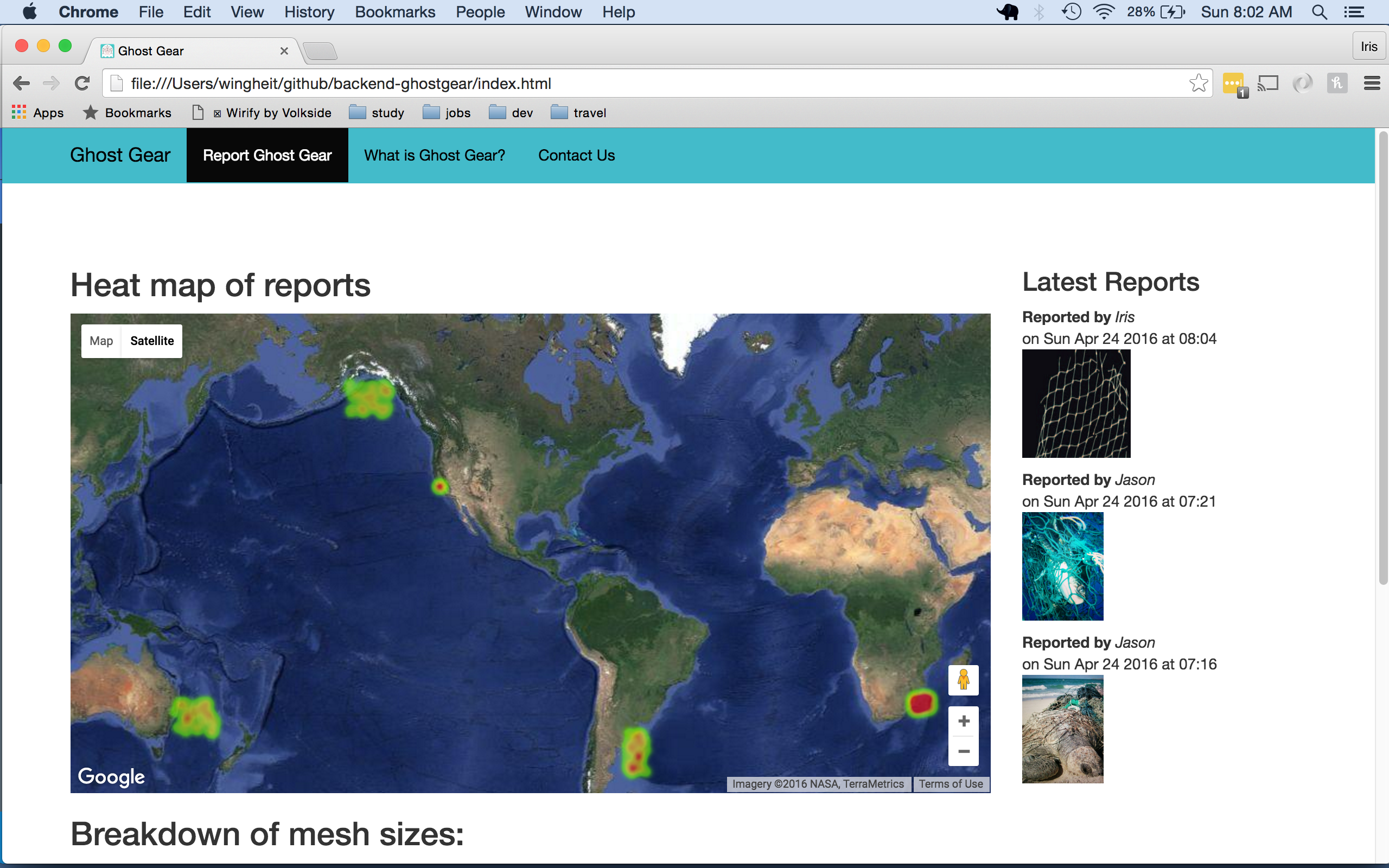Click the map zoom in plus button
Image resolution: width=1389 pixels, height=868 pixels.
963,721
